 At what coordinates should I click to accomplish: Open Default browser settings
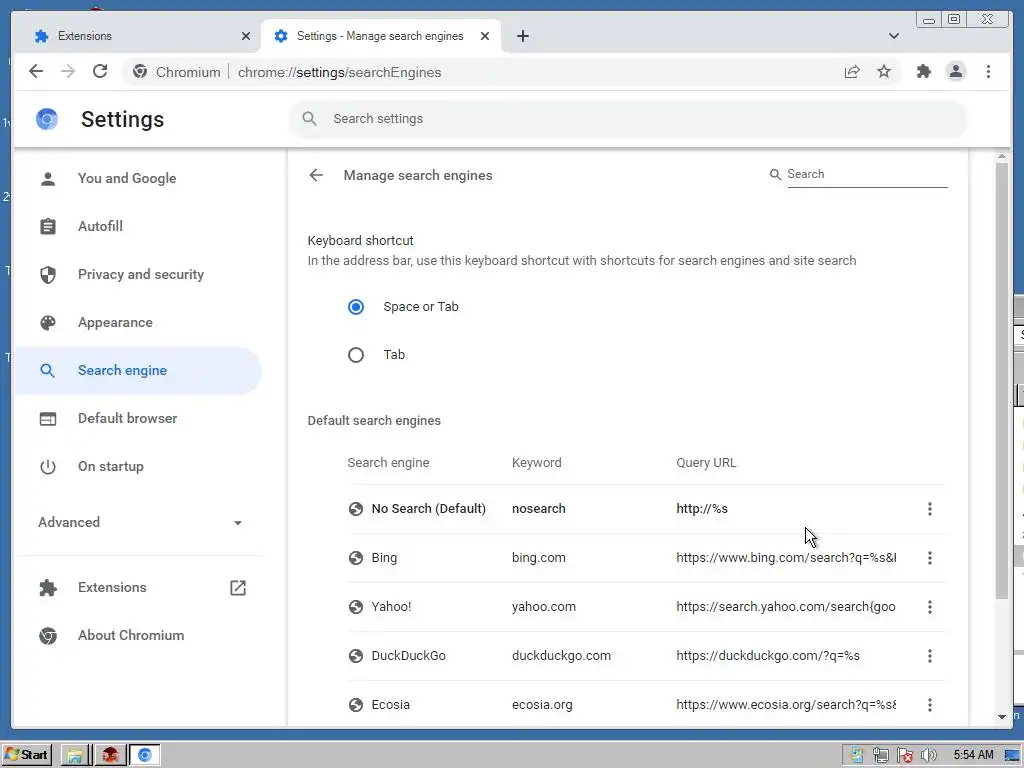coord(138,419)
